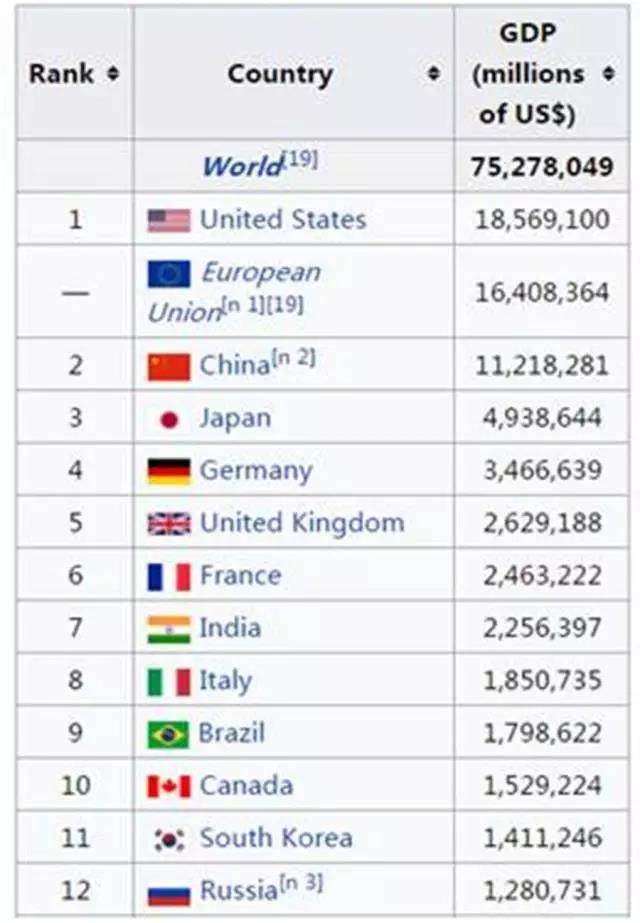Click the United States flag icon
The height and width of the screenshot is (923, 640).
[169, 220]
